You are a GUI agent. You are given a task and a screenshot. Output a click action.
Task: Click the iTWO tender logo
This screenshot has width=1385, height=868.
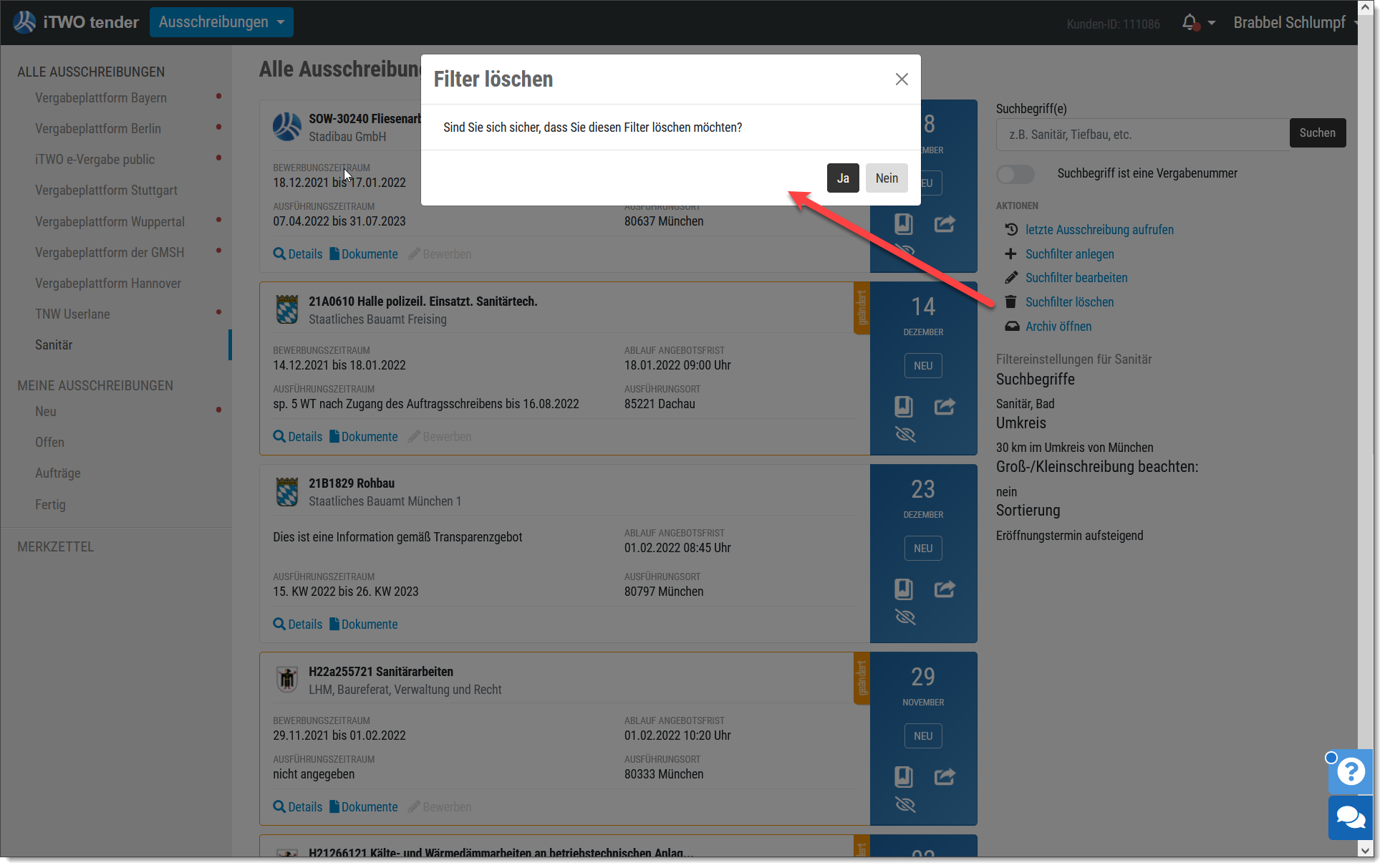tap(76, 22)
